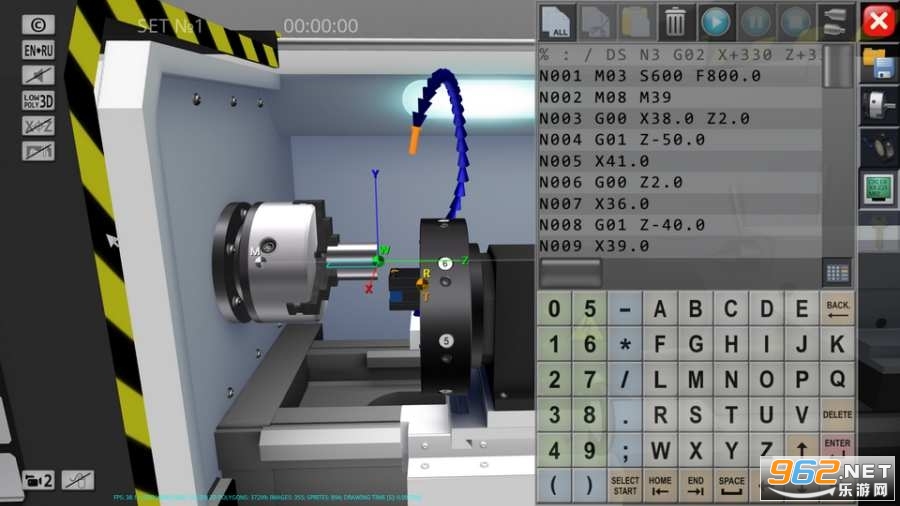The image size is (900, 506).
Task: Click the horizontal slider below the code
Action: point(570,273)
